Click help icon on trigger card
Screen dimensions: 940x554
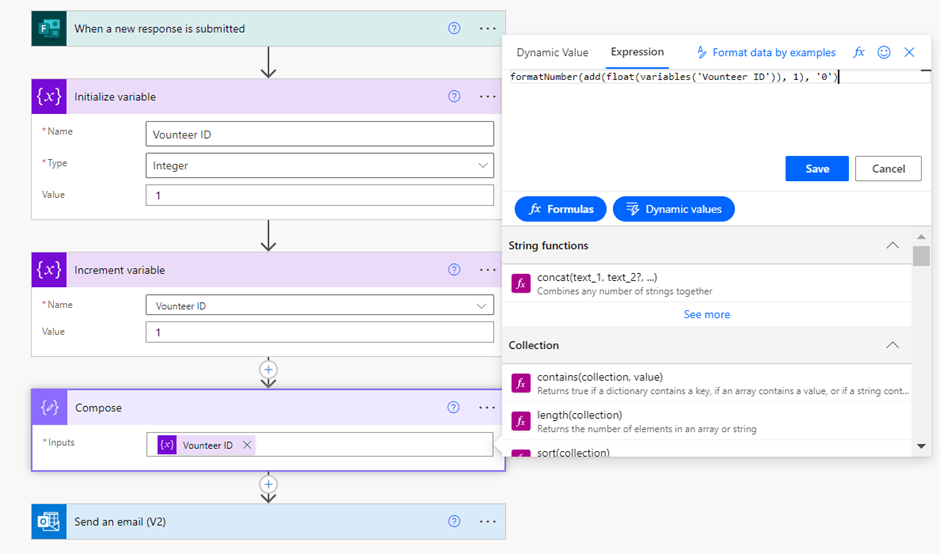click(454, 29)
